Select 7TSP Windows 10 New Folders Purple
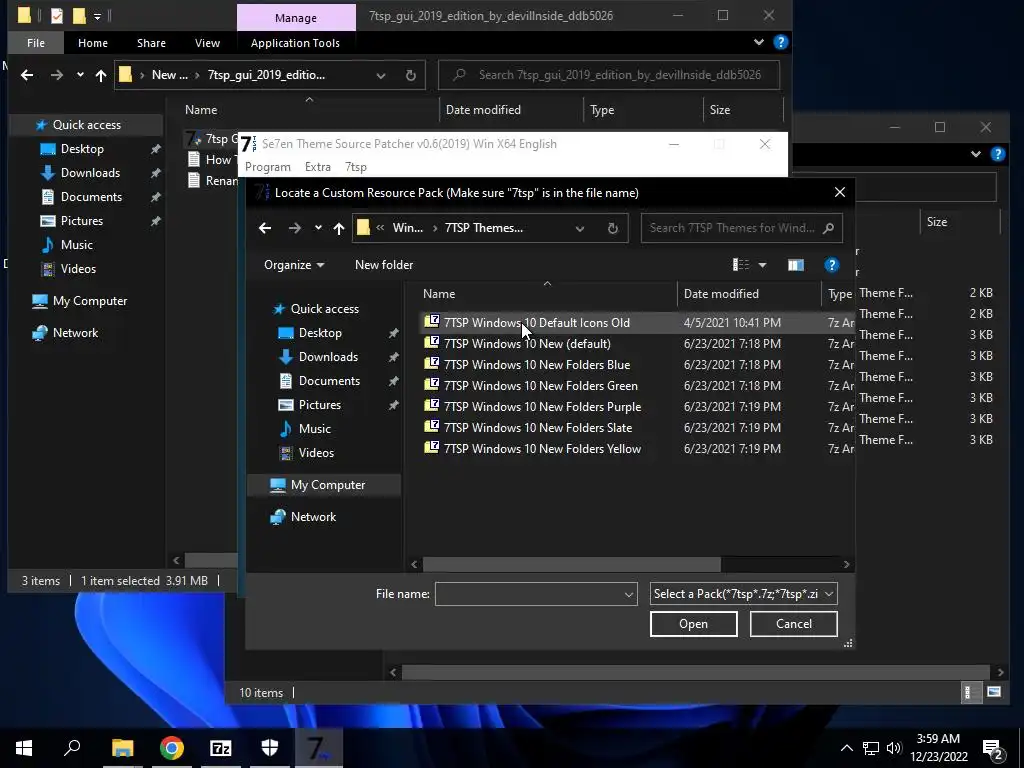 click(x=542, y=406)
